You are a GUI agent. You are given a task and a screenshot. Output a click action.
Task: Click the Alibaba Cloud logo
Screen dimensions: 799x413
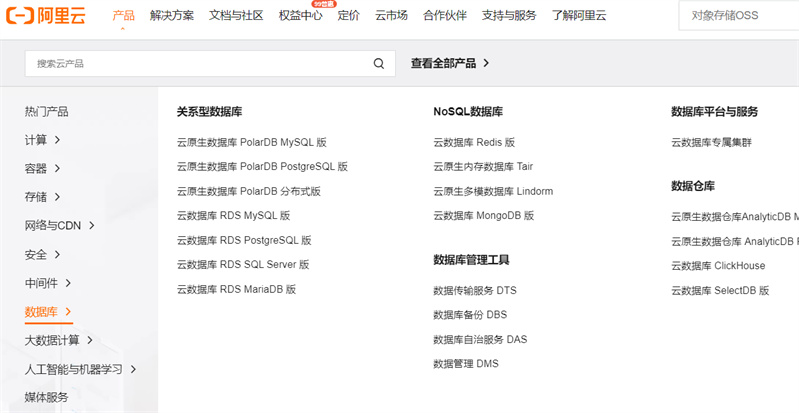pyautogui.click(x=45, y=15)
